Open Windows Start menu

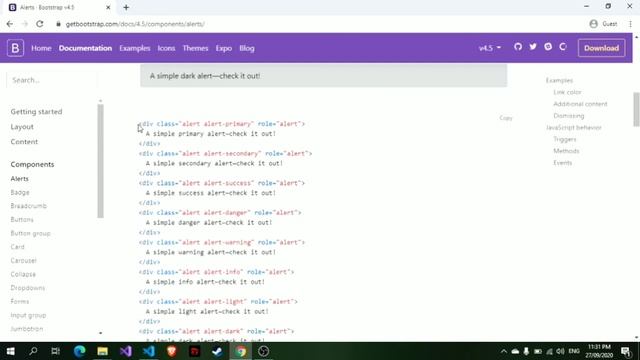11,351
